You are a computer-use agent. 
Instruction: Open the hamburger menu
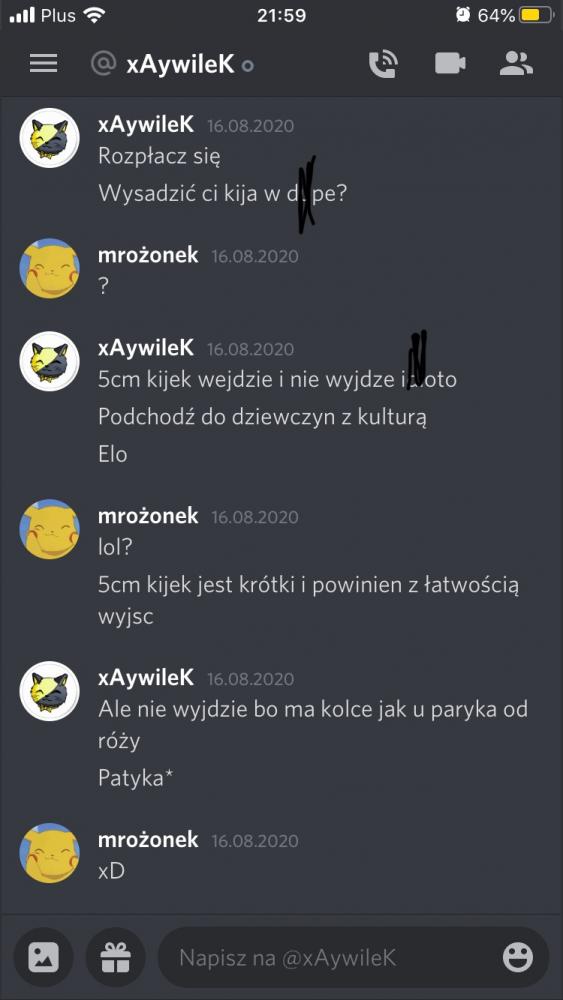[43, 63]
